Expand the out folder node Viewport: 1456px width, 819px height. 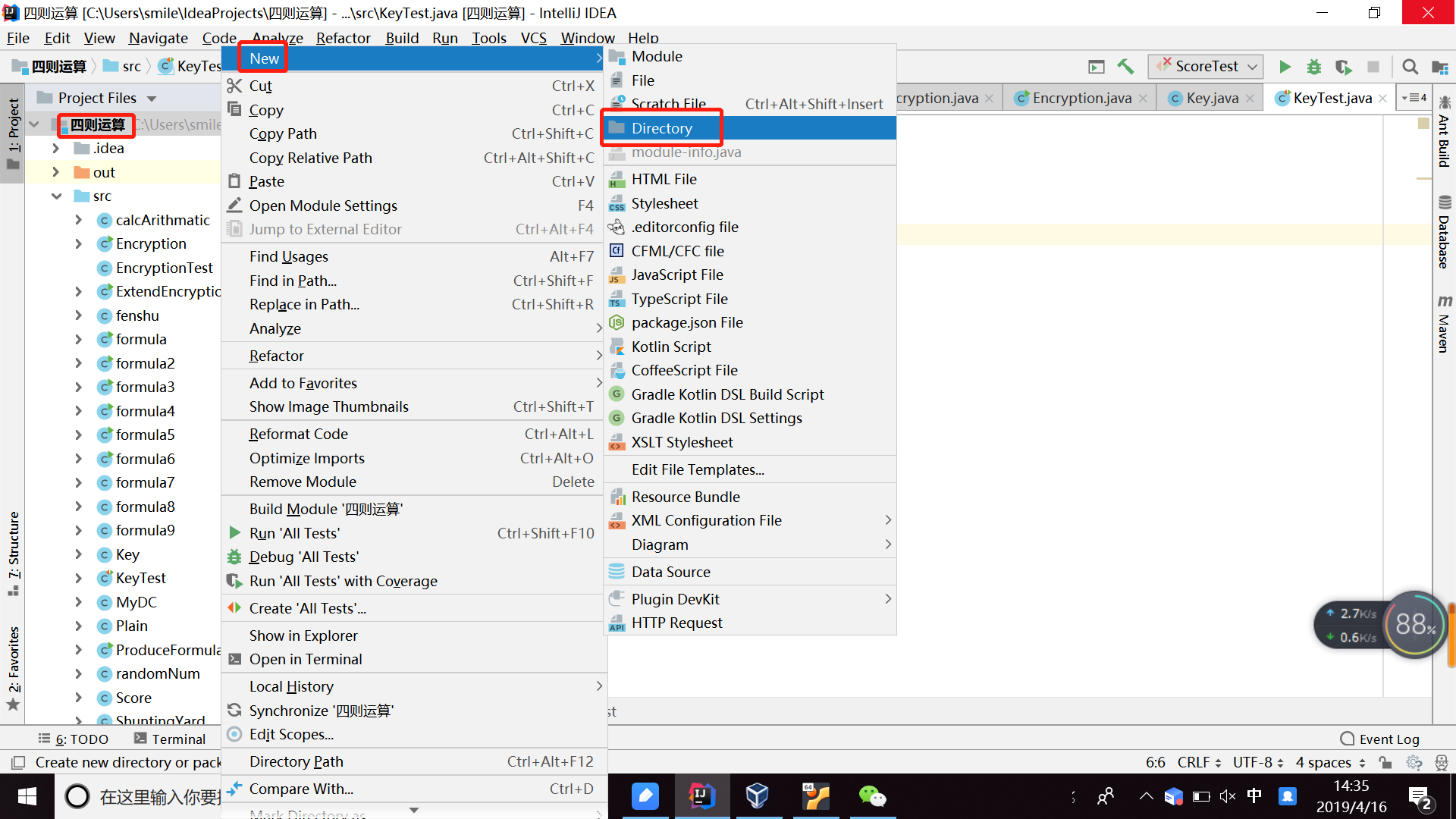tap(55, 172)
